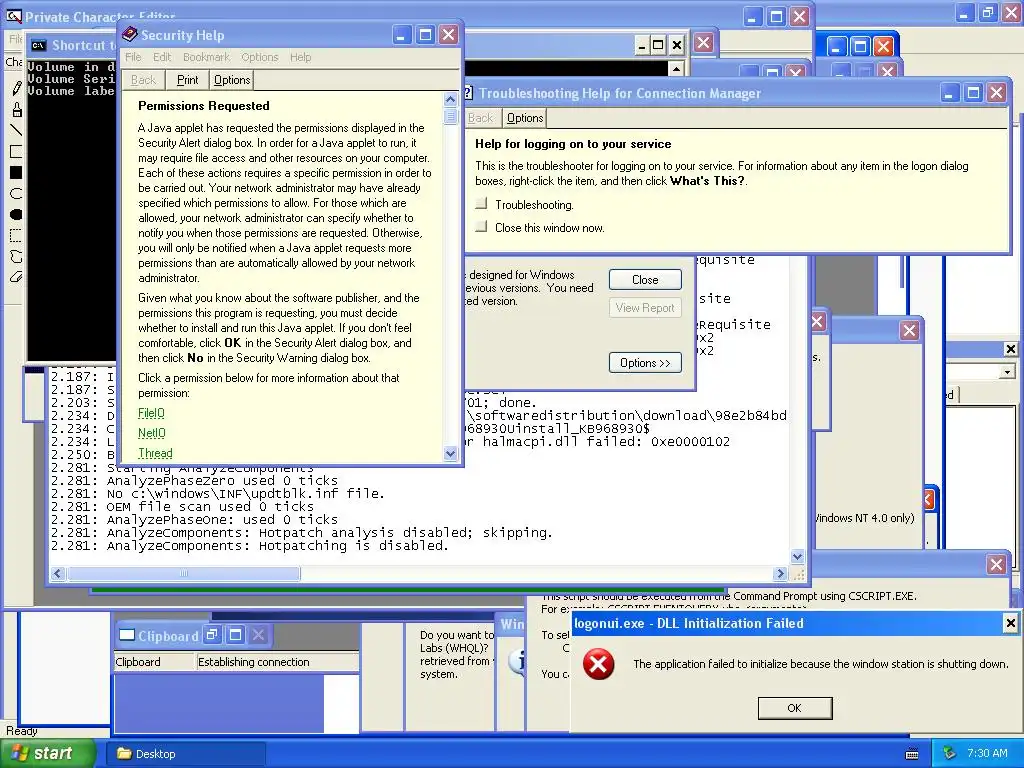Select the Brush tool in Private Character Editor
The image size is (1024, 768).
tap(16, 109)
